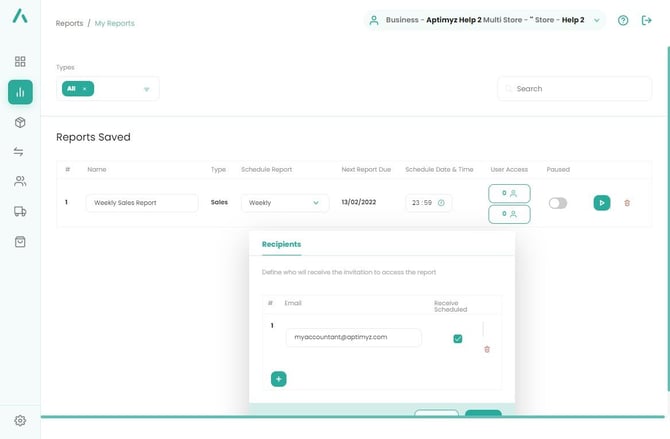Run the Weekly Sales Report play button
The width and height of the screenshot is (670, 439).
pos(601,203)
